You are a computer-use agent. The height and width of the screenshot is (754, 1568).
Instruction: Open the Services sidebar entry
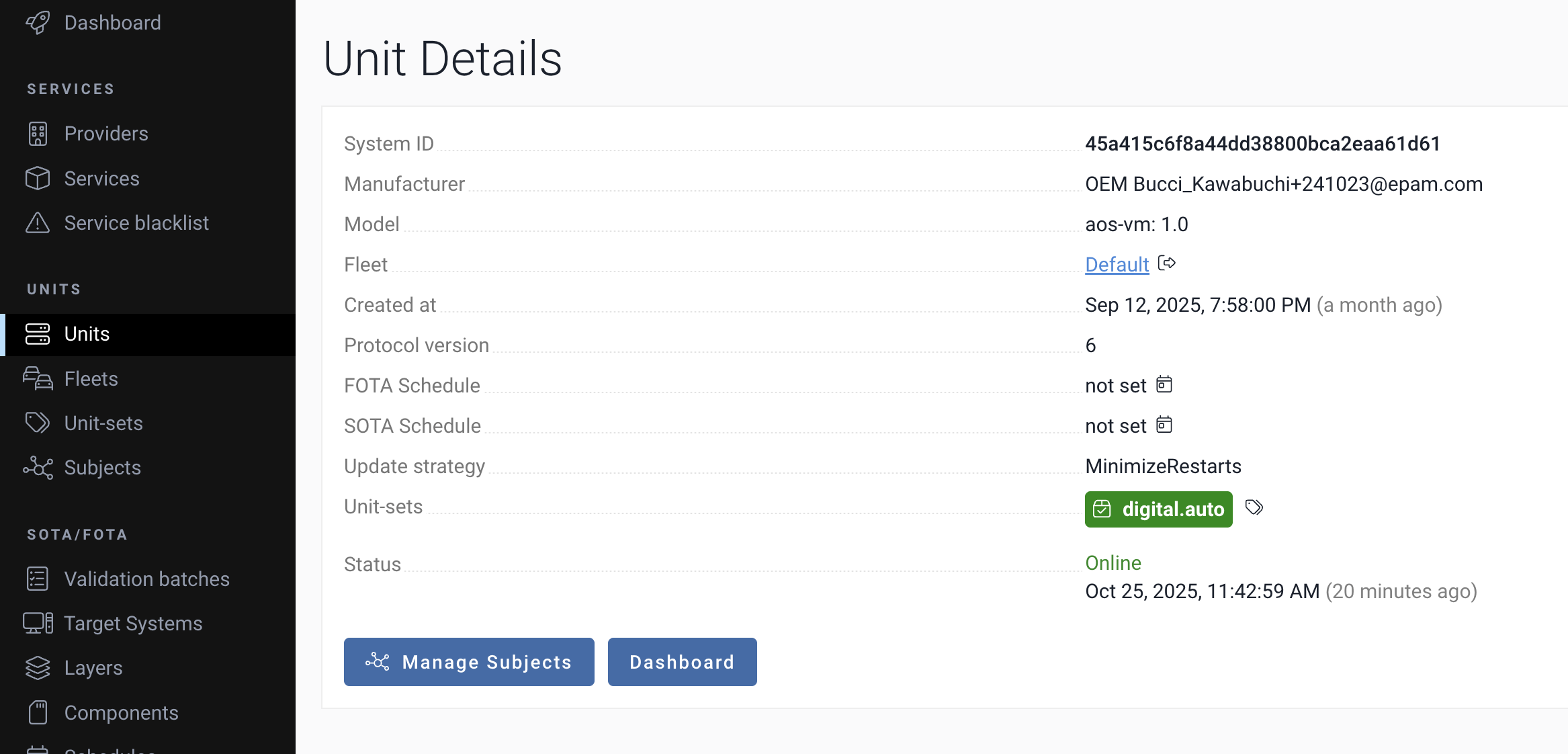pyautogui.click(x=101, y=179)
